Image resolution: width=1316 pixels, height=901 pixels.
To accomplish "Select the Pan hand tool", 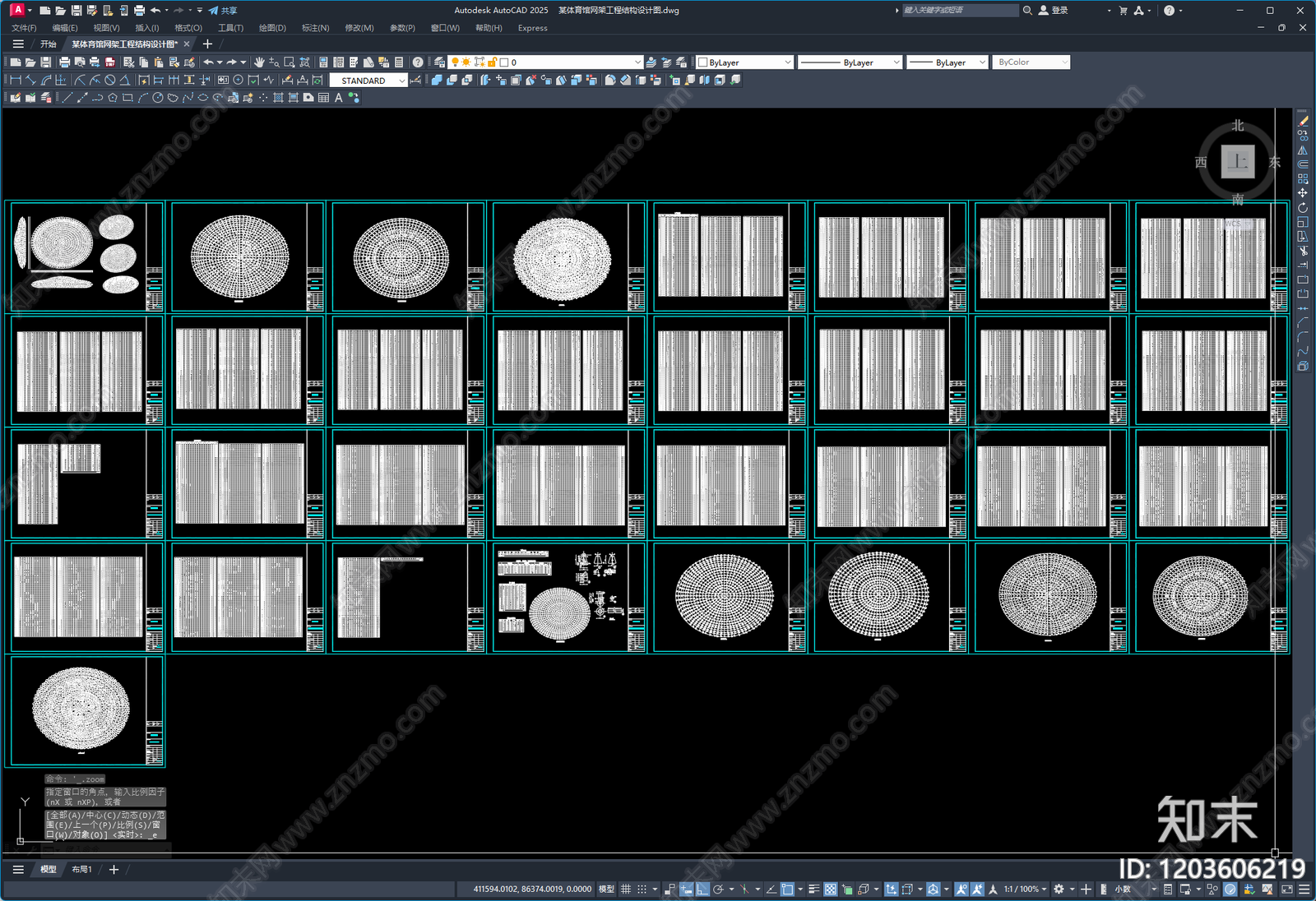I will 259,62.
